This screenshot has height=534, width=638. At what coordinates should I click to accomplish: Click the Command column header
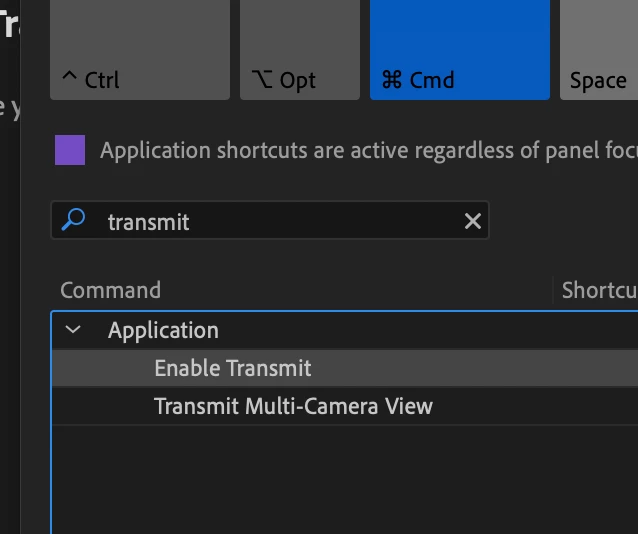110,290
